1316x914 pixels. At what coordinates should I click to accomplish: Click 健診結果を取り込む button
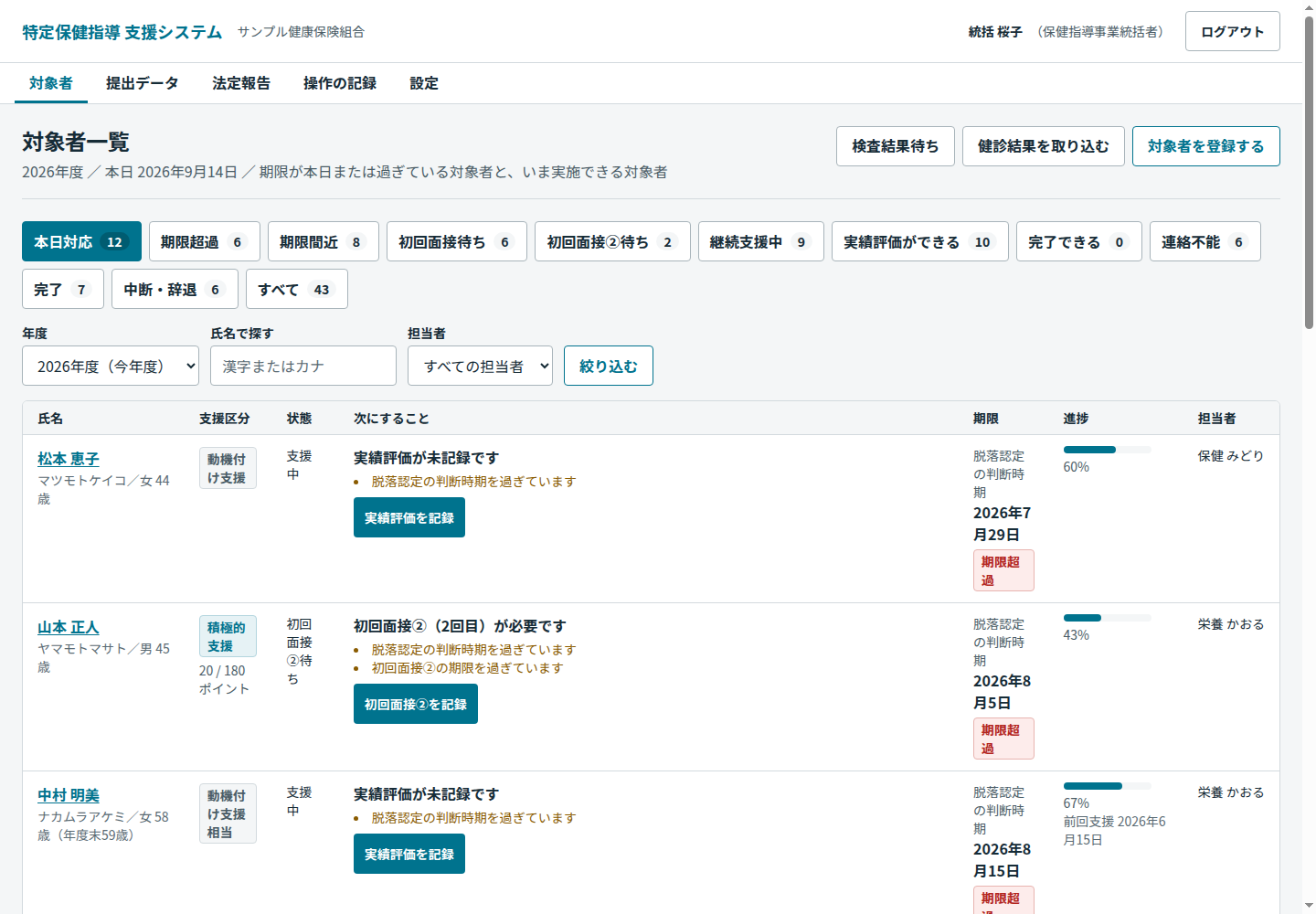[1044, 146]
